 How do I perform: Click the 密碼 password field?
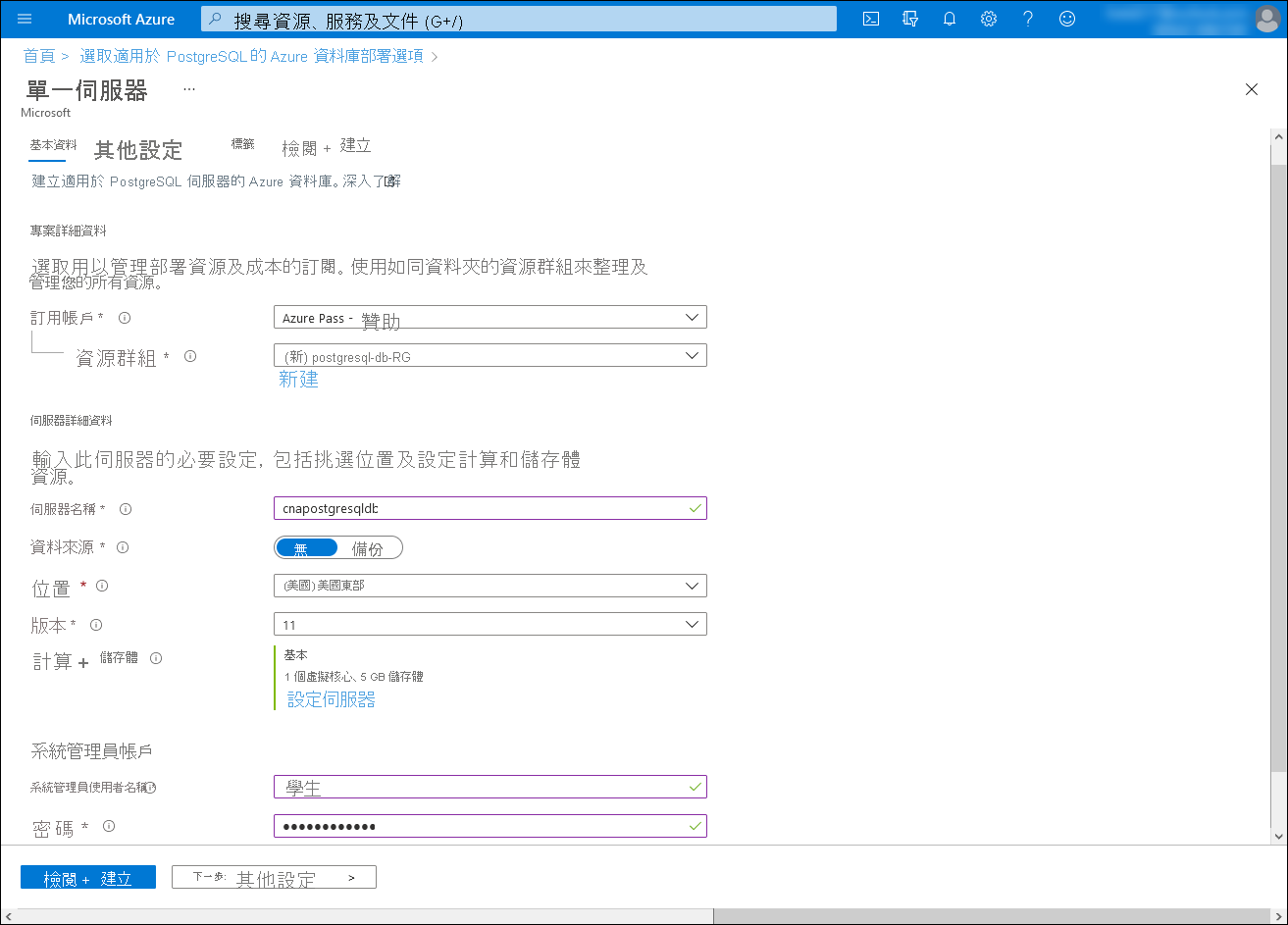click(x=490, y=826)
